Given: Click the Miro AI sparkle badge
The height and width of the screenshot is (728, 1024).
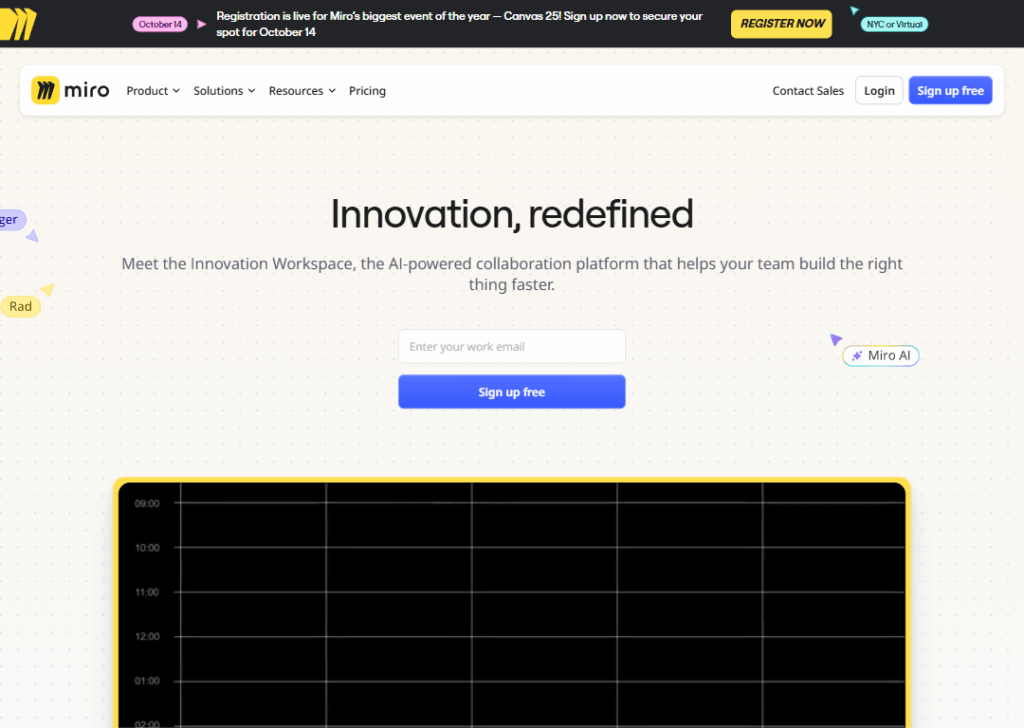Looking at the screenshot, I should click(880, 356).
